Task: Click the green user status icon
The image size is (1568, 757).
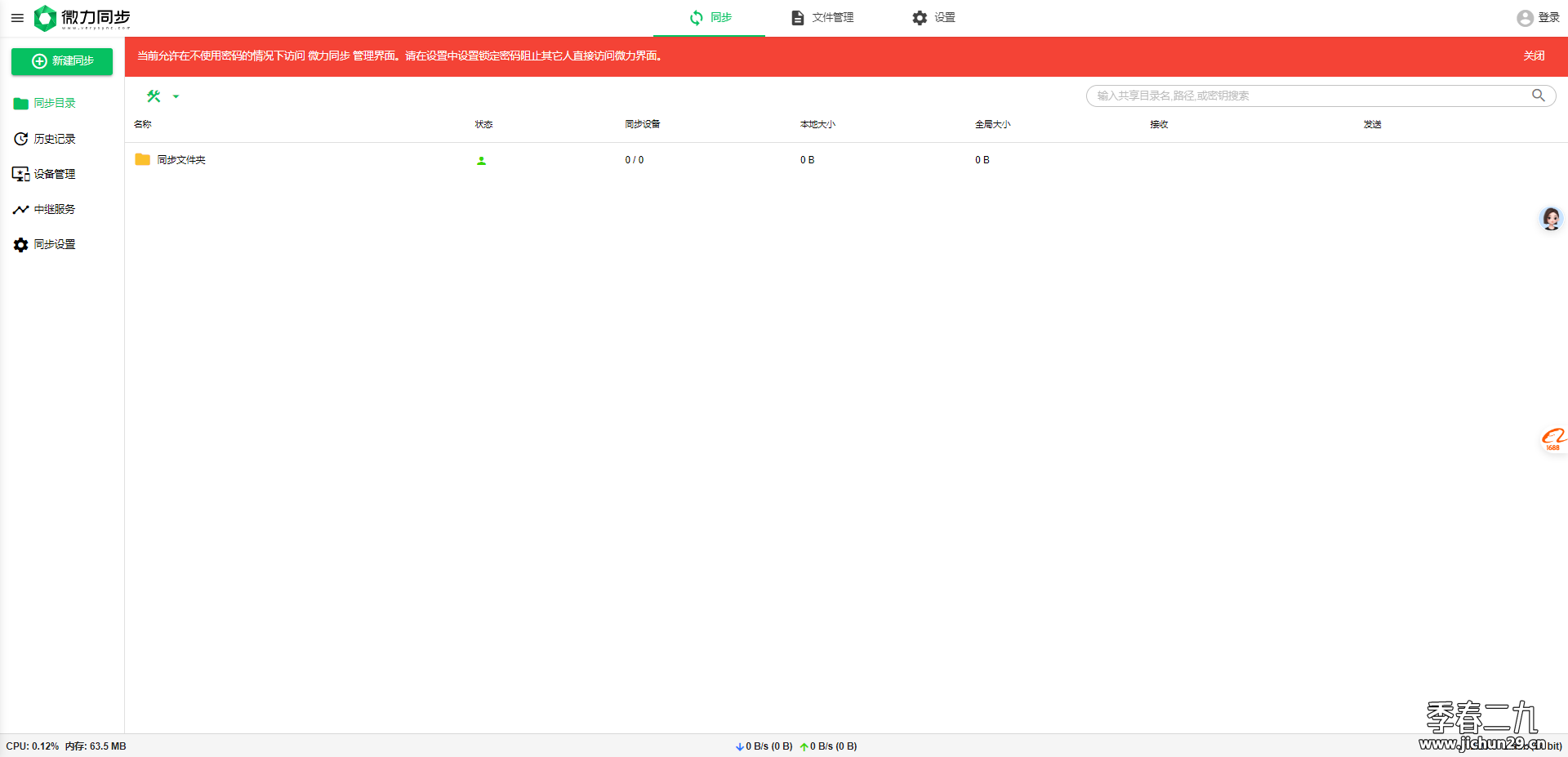Action: 482,161
